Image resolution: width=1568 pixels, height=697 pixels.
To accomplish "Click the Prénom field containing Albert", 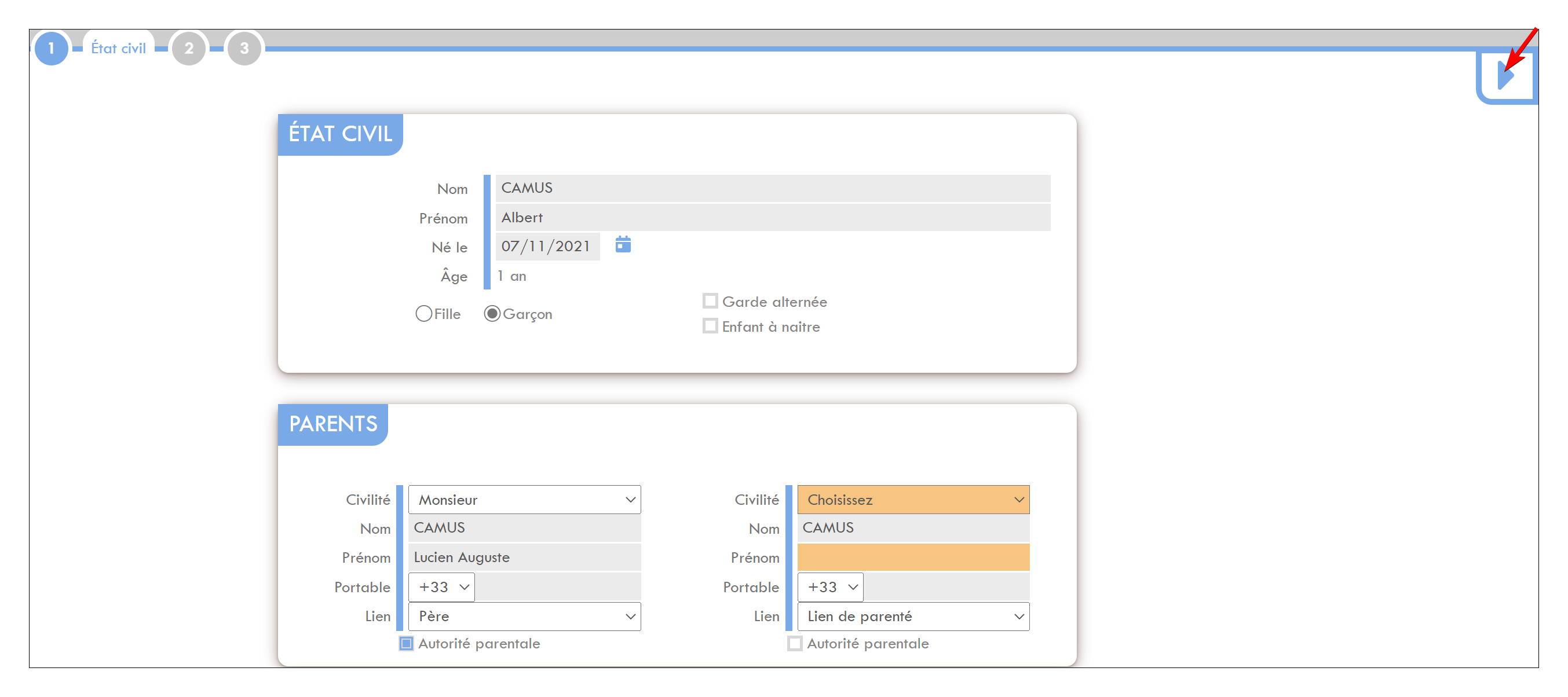I will [x=773, y=217].
